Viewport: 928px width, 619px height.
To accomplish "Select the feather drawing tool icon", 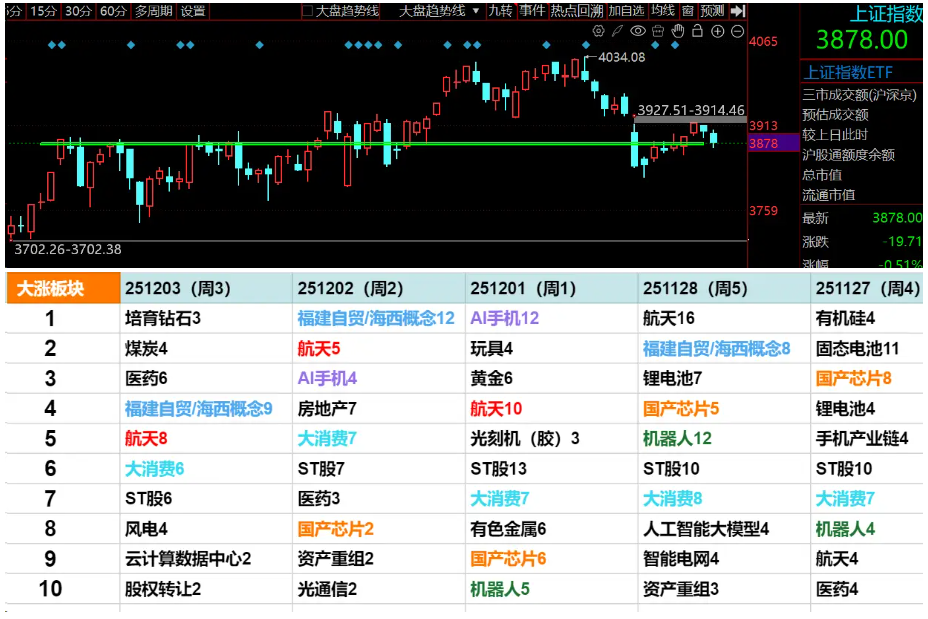I will (619, 31).
